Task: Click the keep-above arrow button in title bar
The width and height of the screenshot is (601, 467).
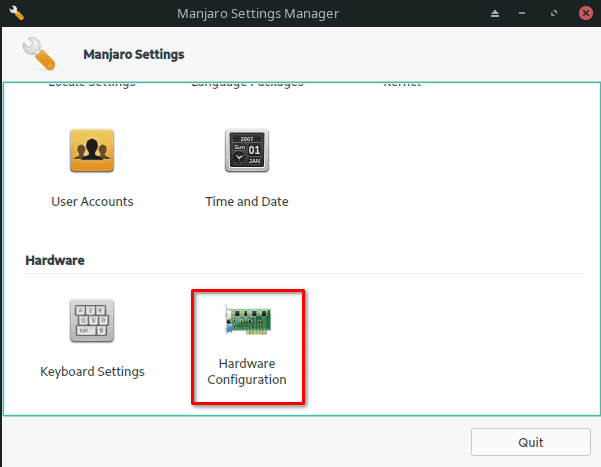Action: 495,14
